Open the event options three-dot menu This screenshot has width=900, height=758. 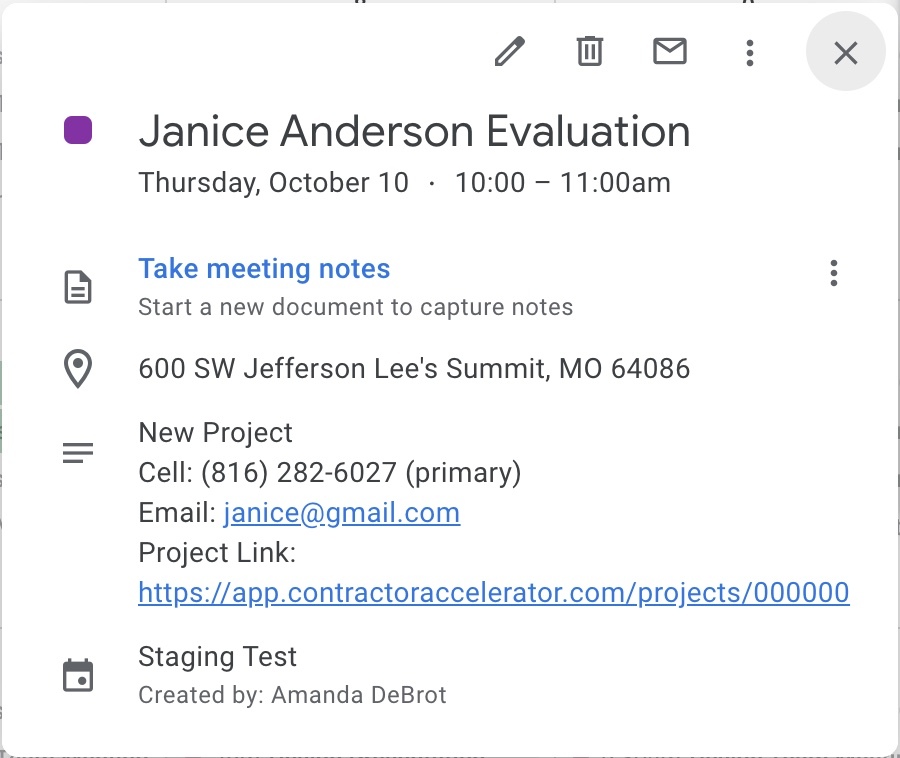[x=749, y=53]
